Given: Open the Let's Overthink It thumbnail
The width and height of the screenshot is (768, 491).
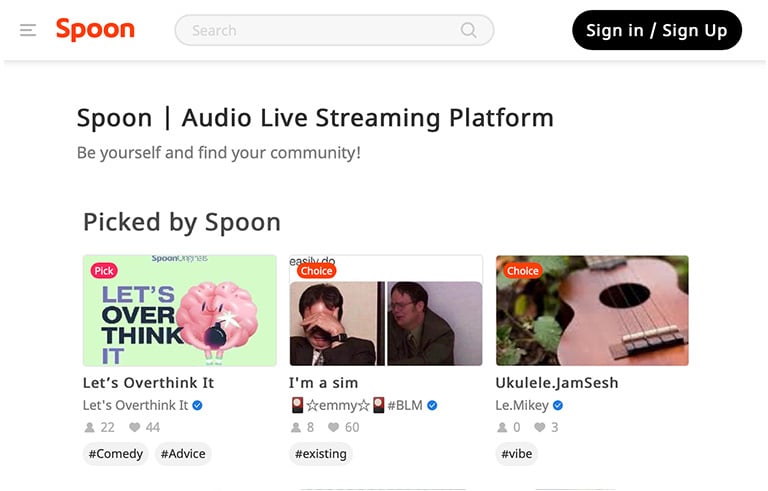Looking at the screenshot, I should pos(180,310).
